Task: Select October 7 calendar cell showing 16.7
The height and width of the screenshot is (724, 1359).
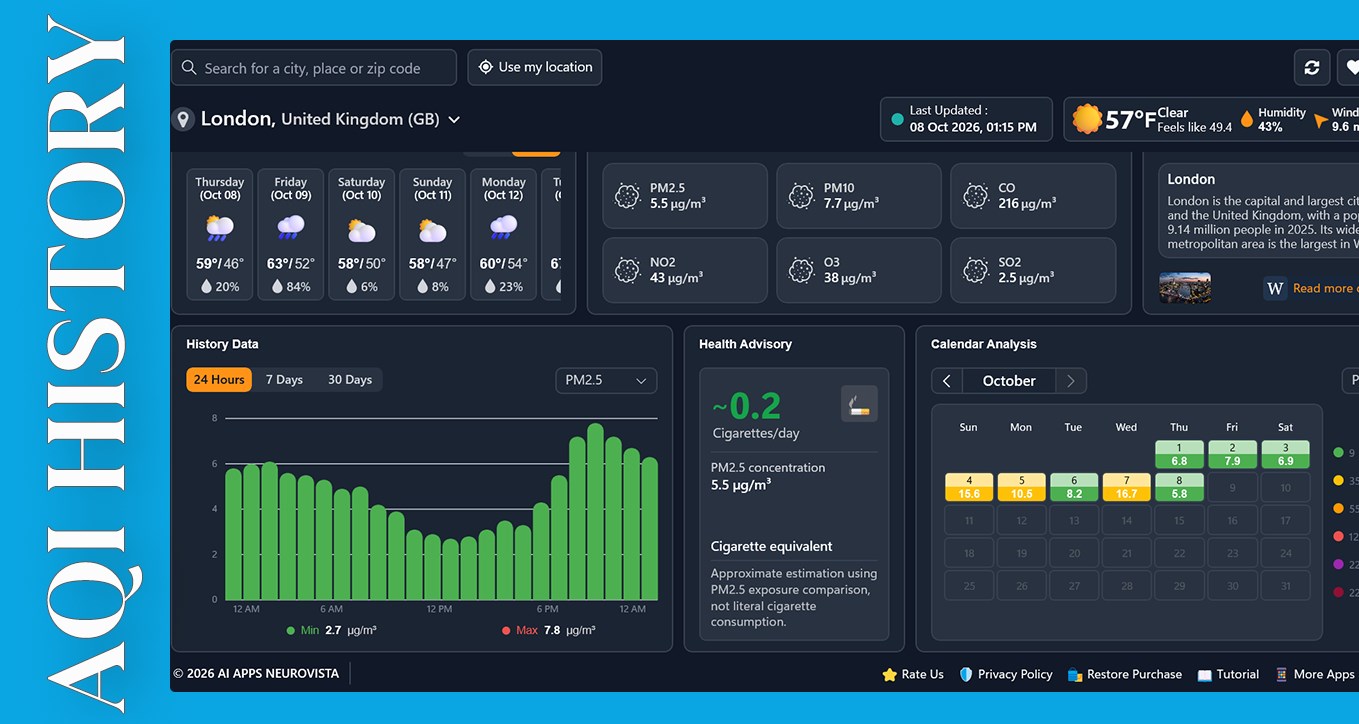Action: click(1126, 487)
